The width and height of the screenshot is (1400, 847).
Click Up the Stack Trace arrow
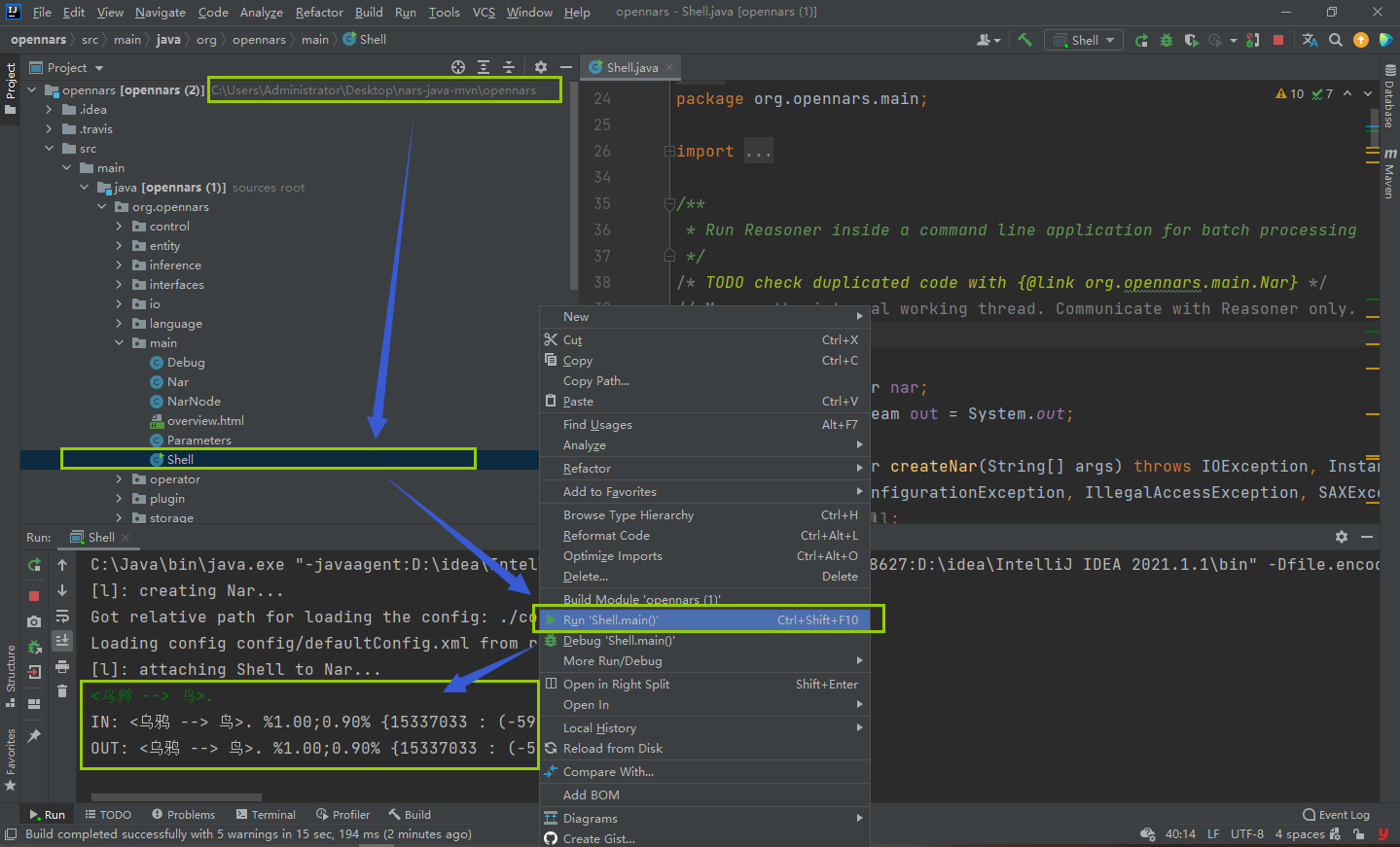(62, 565)
